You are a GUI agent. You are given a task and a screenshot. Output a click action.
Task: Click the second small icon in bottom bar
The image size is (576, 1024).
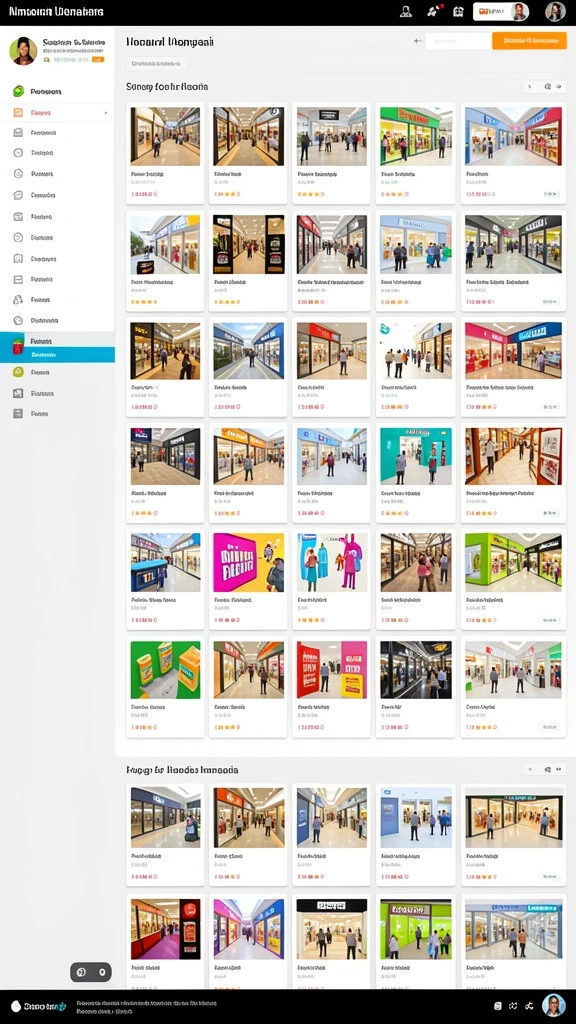pyautogui.click(x=513, y=1006)
